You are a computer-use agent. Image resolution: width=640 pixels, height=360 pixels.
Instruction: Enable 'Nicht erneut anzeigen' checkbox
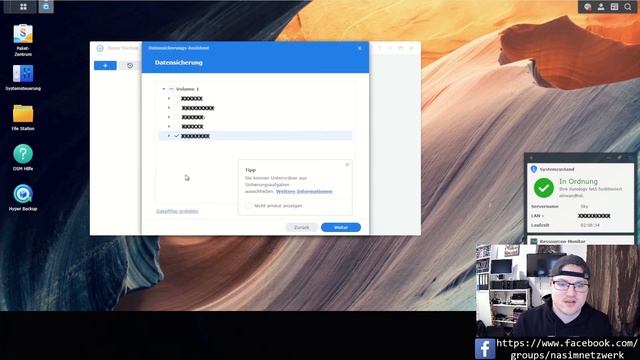pos(249,206)
